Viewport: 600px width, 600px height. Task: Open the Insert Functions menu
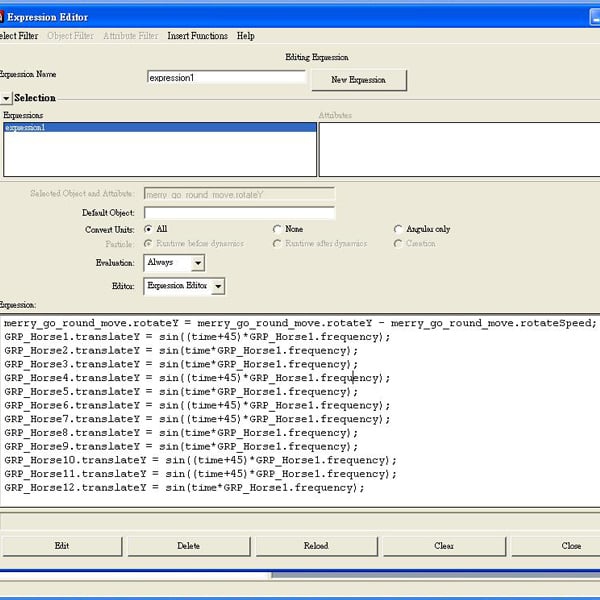[x=197, y=36]
